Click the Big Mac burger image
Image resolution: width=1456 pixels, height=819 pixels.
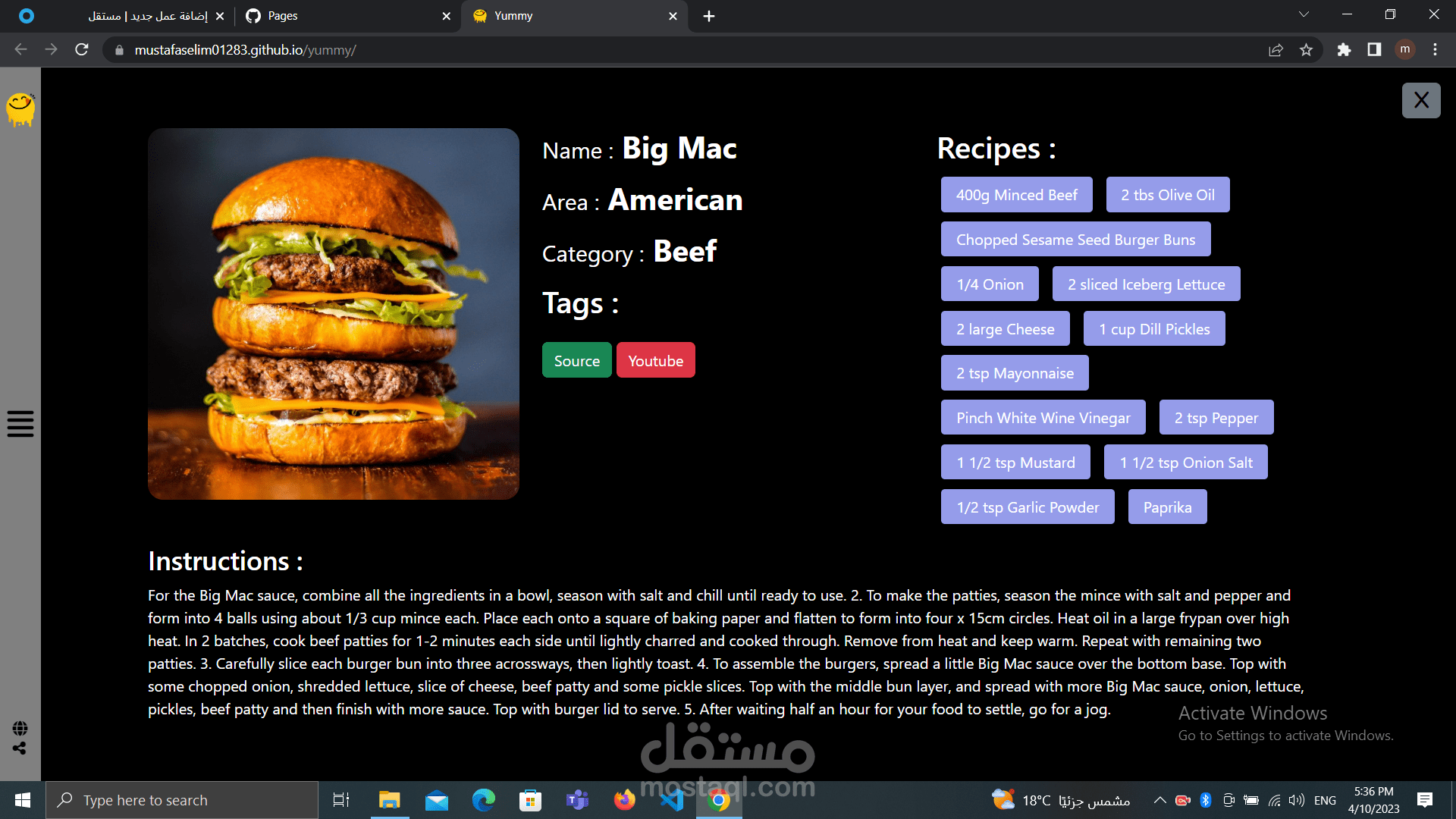click(x=334, y=313)
